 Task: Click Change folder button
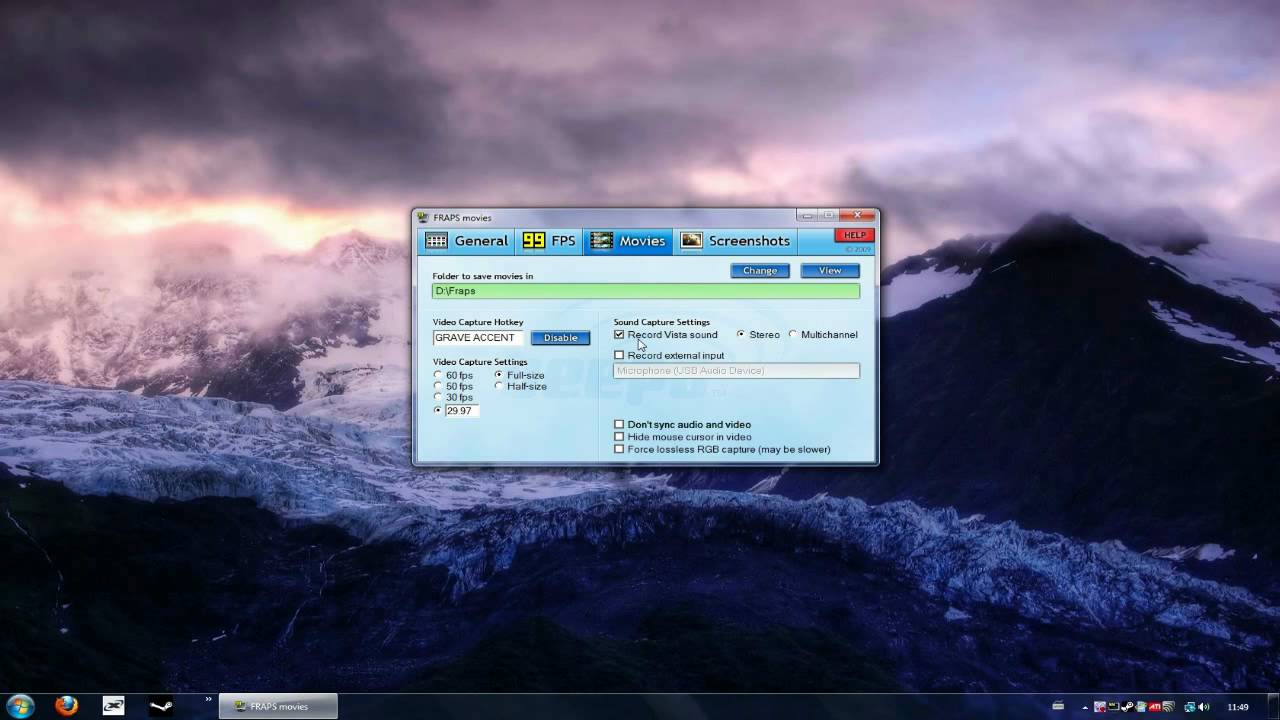click(760, 271)
